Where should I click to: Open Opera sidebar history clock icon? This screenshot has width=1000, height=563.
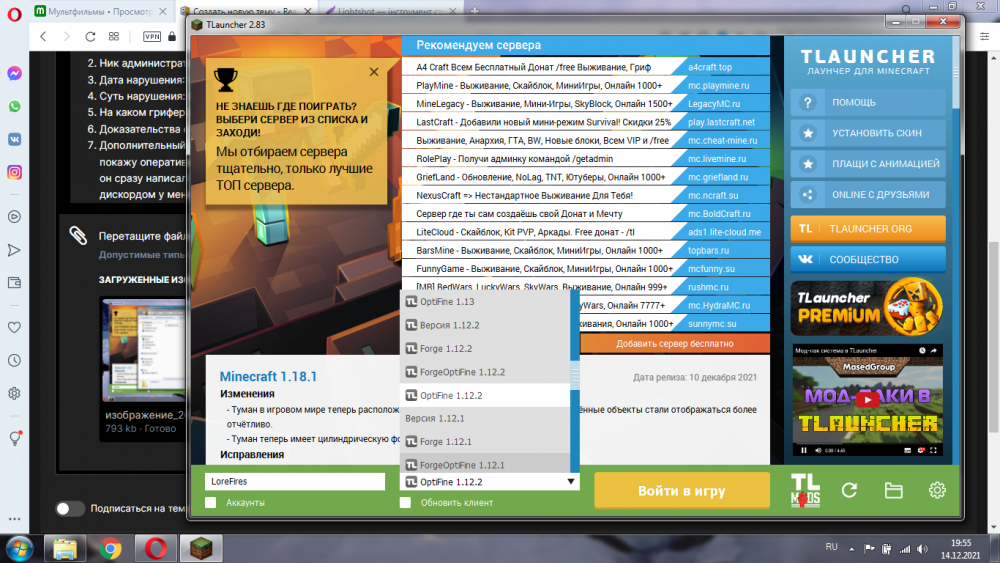pyautogui.click(x=14, y=360)
